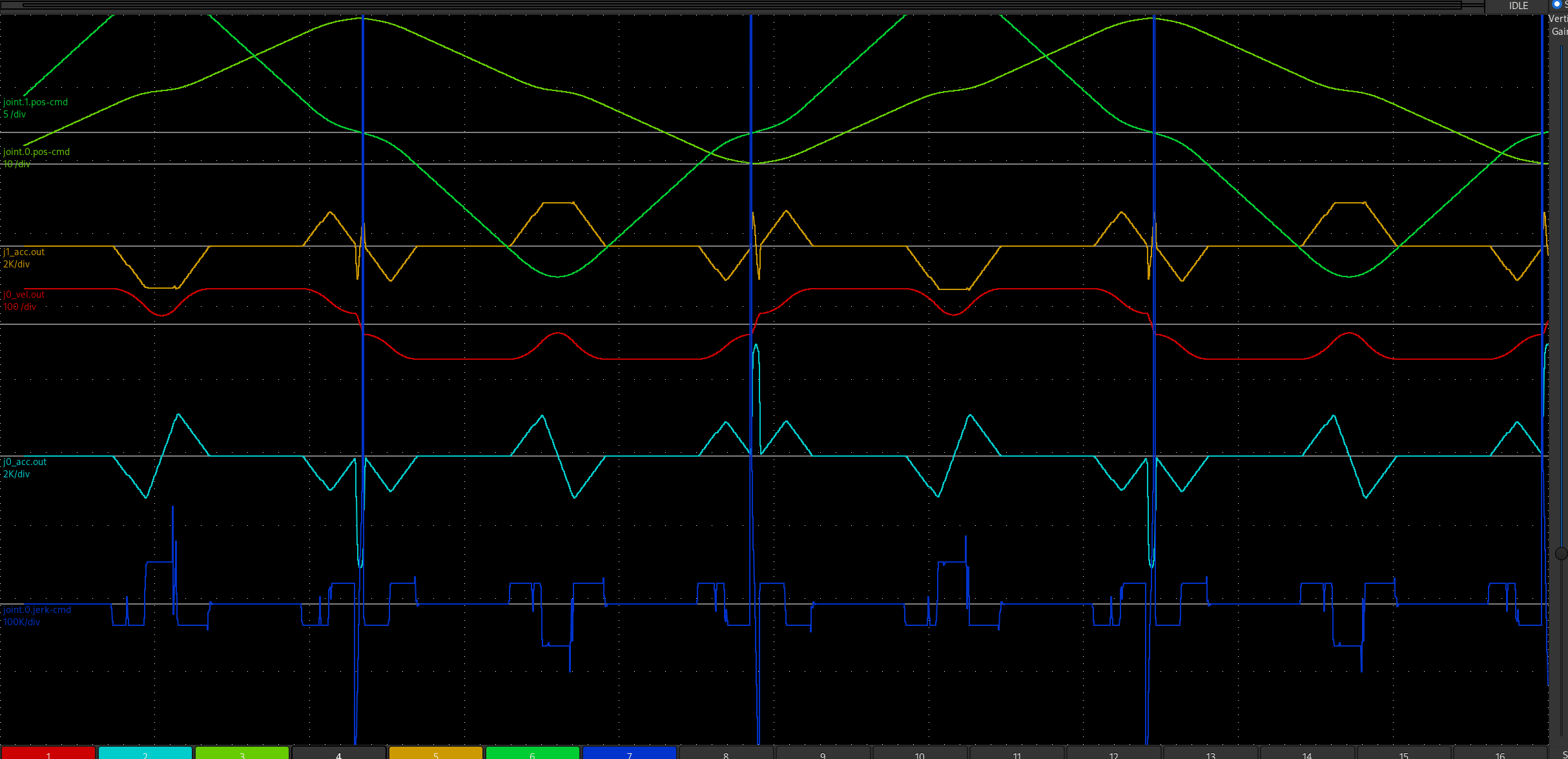The image size is (1568, 759).
Task: Adjust the Vertical Gain slider knob
Action: pyautogui.click(x=1561, y=554)
